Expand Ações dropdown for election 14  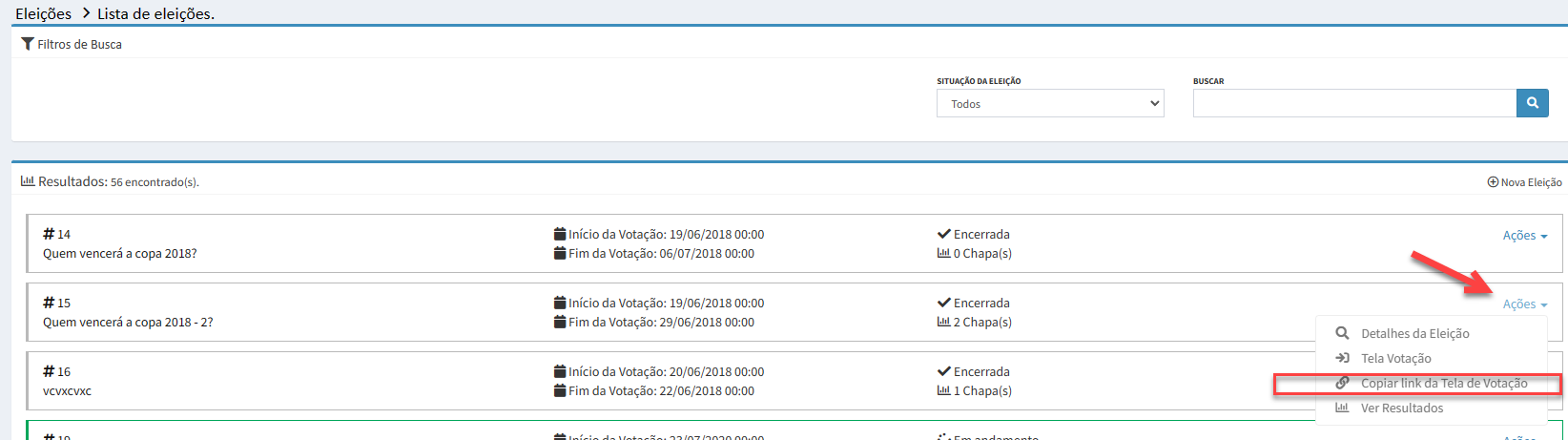1524,236
